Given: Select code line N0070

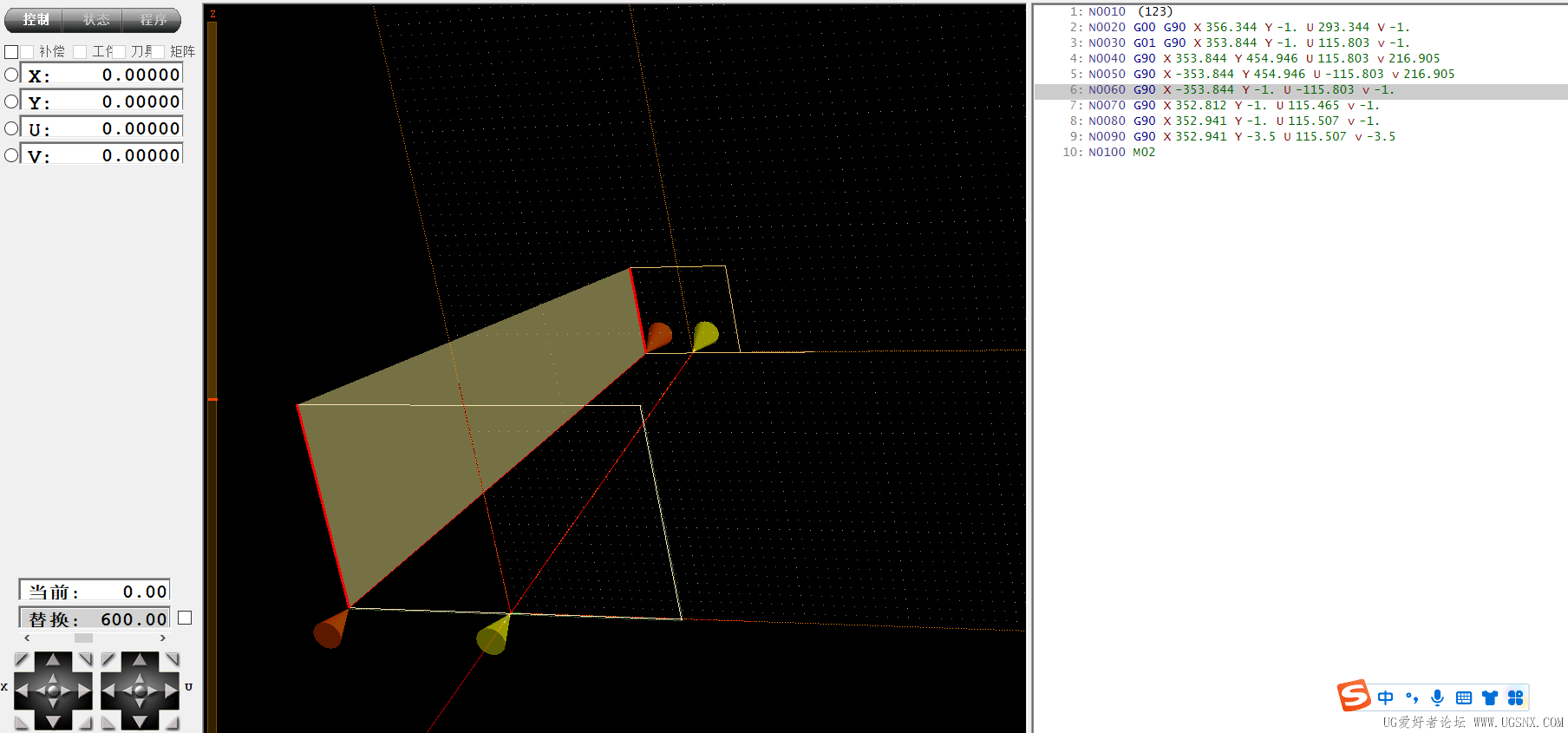Looking at the screenshot, I should (x=1301, y=105).
